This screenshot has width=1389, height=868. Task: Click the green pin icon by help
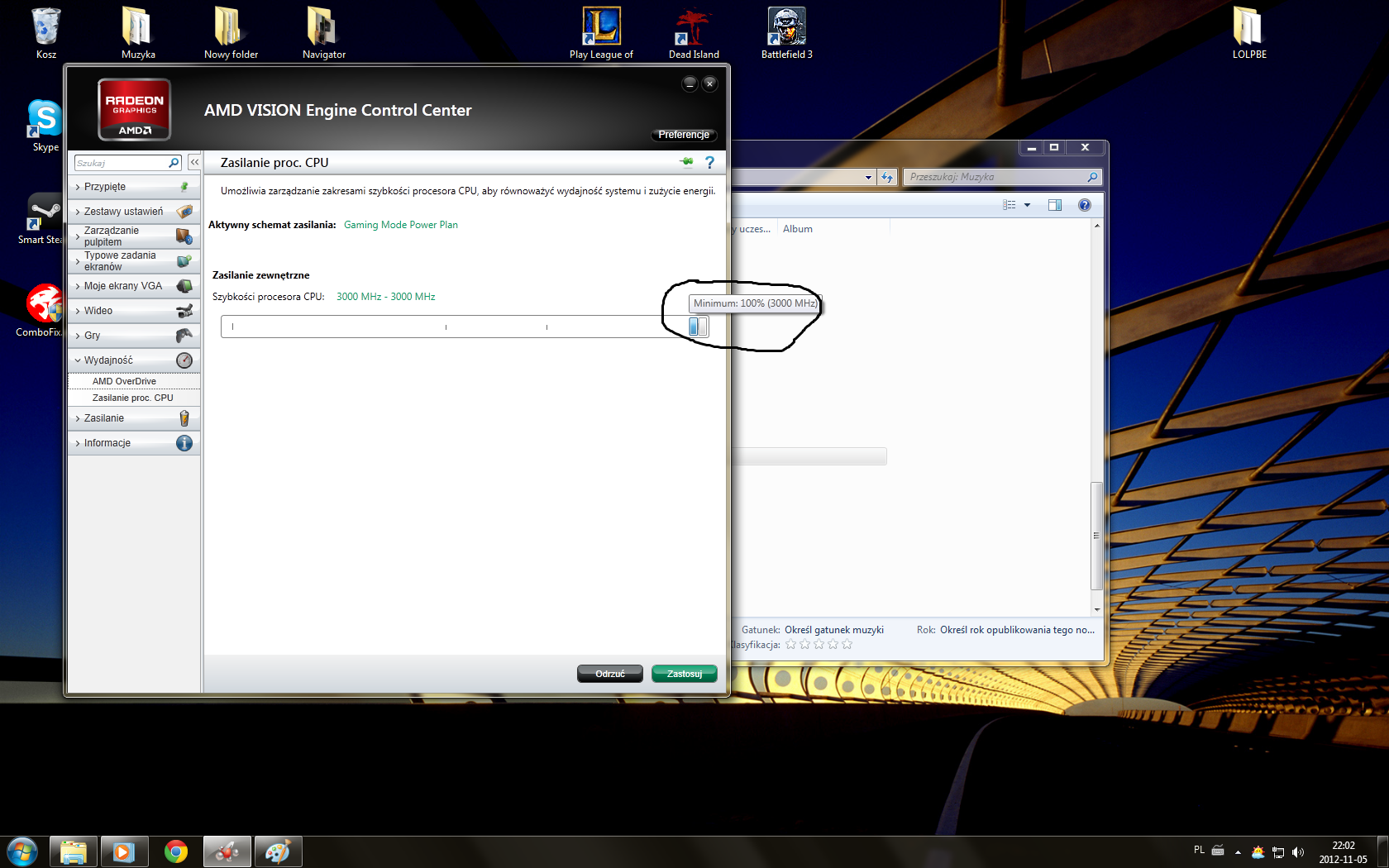click(686, 162)
